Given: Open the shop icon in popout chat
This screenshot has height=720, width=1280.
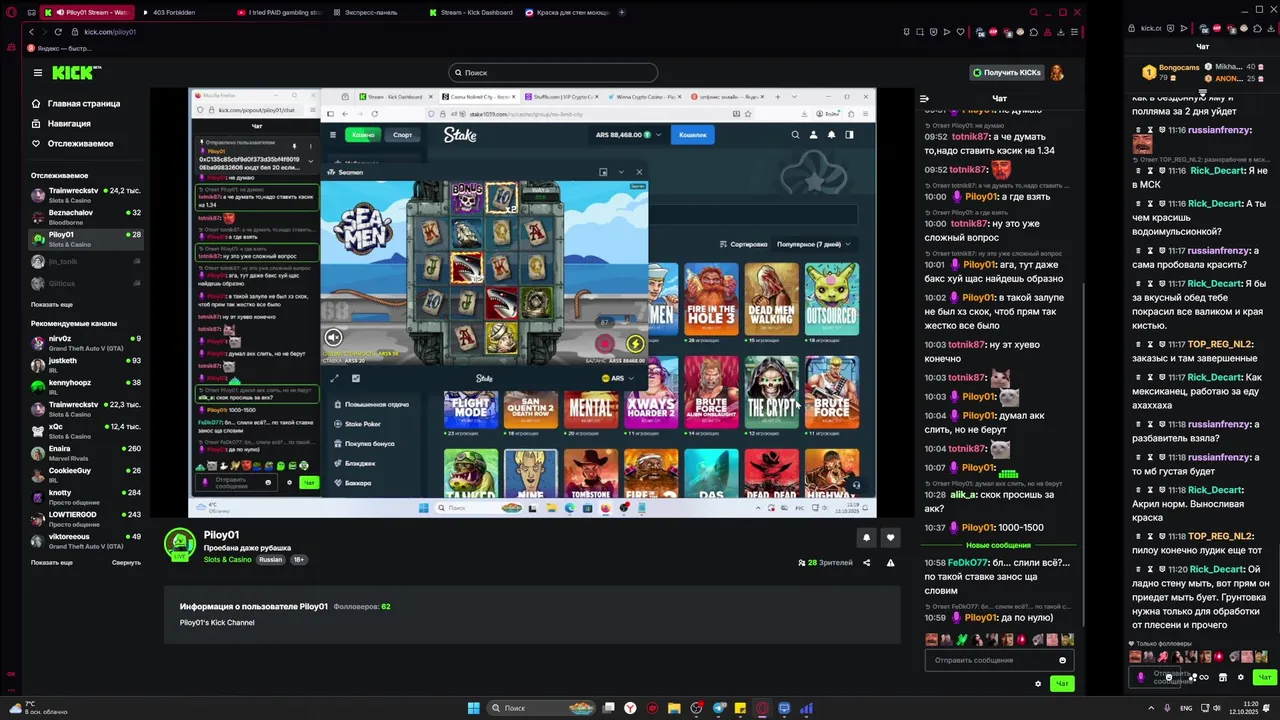Looking at the screenshot, I should coord(1222,677).
